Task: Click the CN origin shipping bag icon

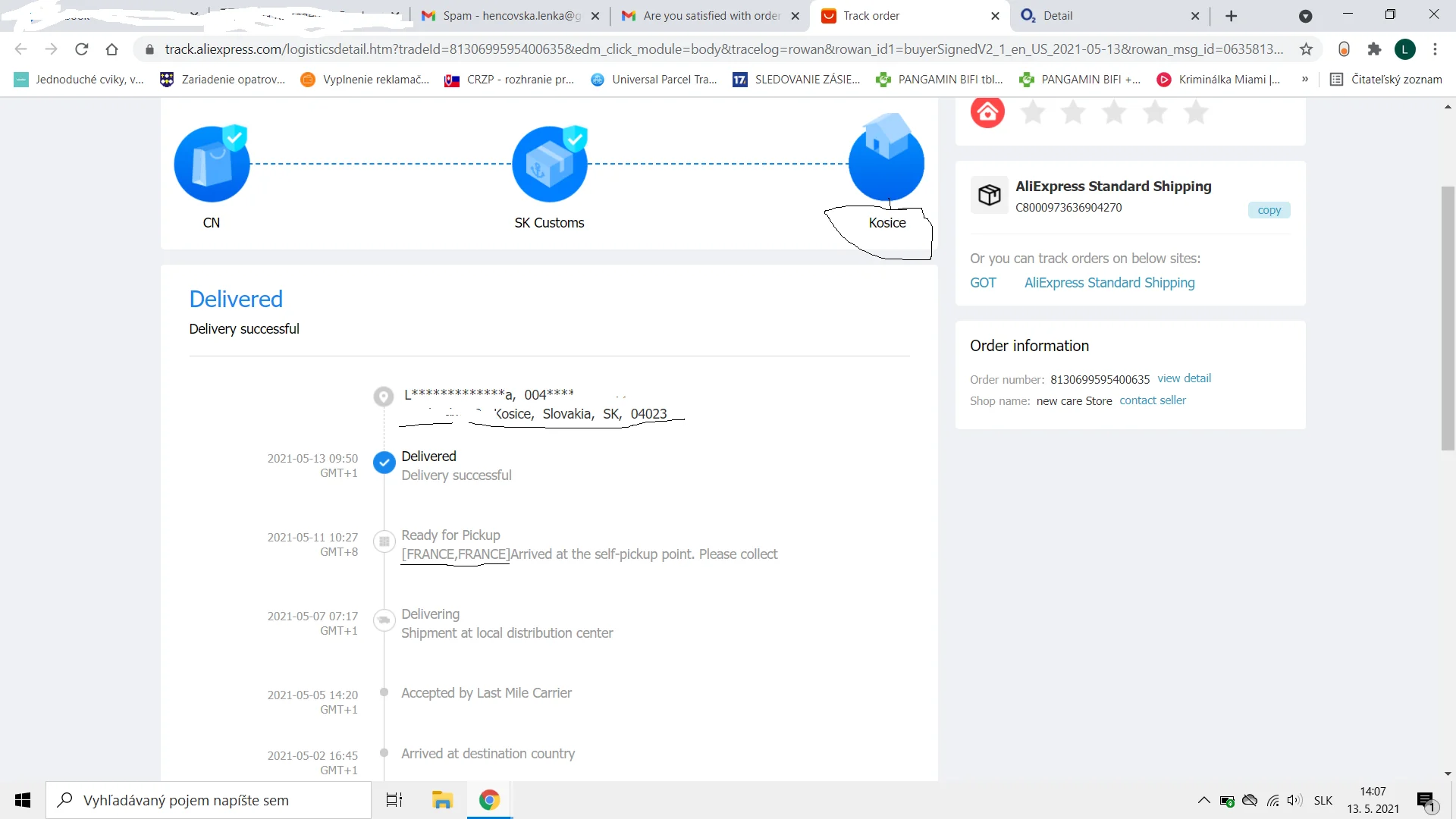Action: 212,164
